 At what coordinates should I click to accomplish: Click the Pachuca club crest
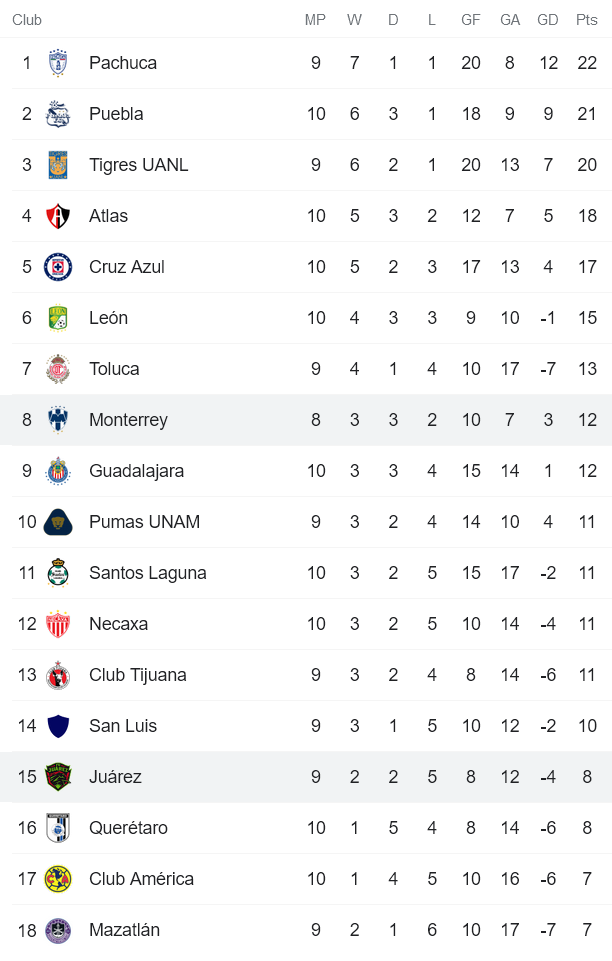coord(59,62)
